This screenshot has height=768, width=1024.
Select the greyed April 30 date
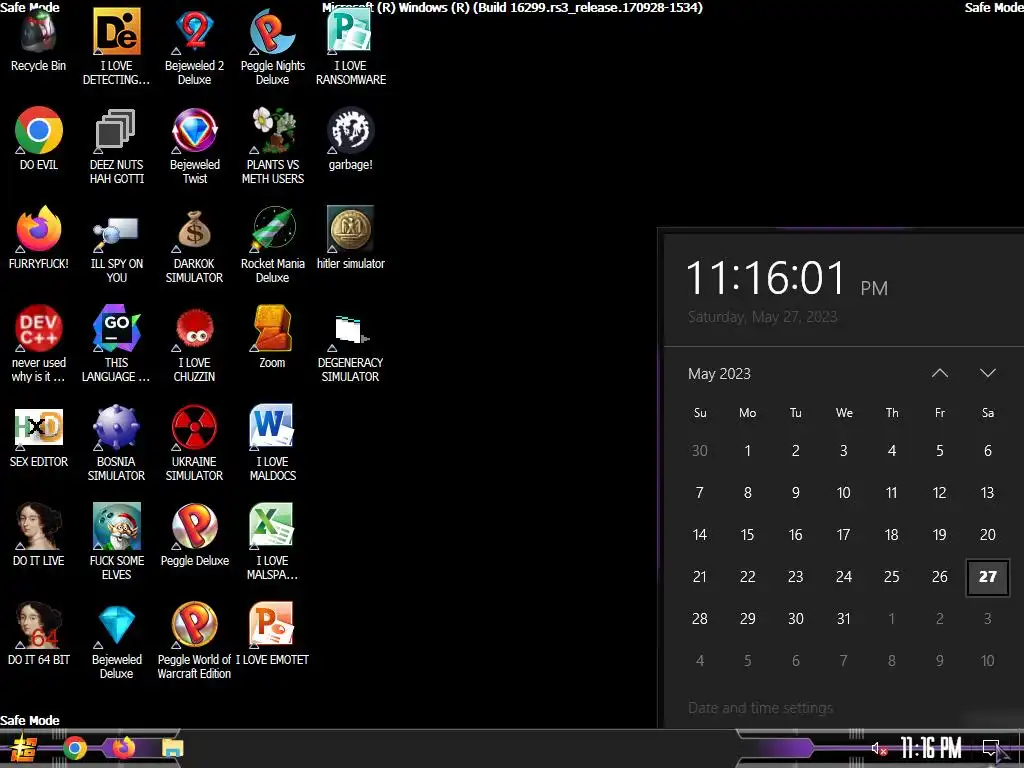pos(699,451)
